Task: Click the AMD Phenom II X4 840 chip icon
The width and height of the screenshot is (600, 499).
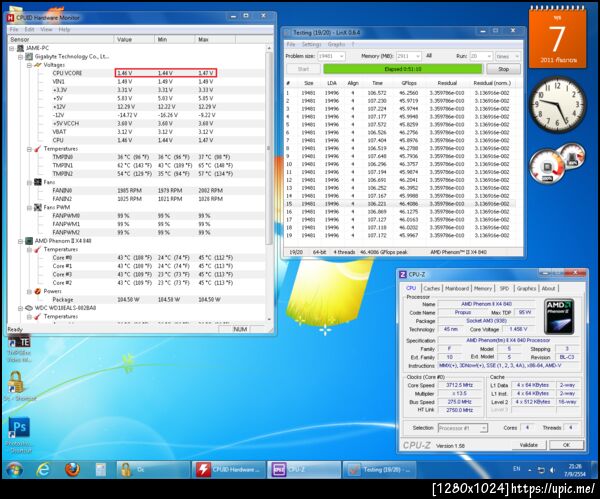Action: point(29,241)
